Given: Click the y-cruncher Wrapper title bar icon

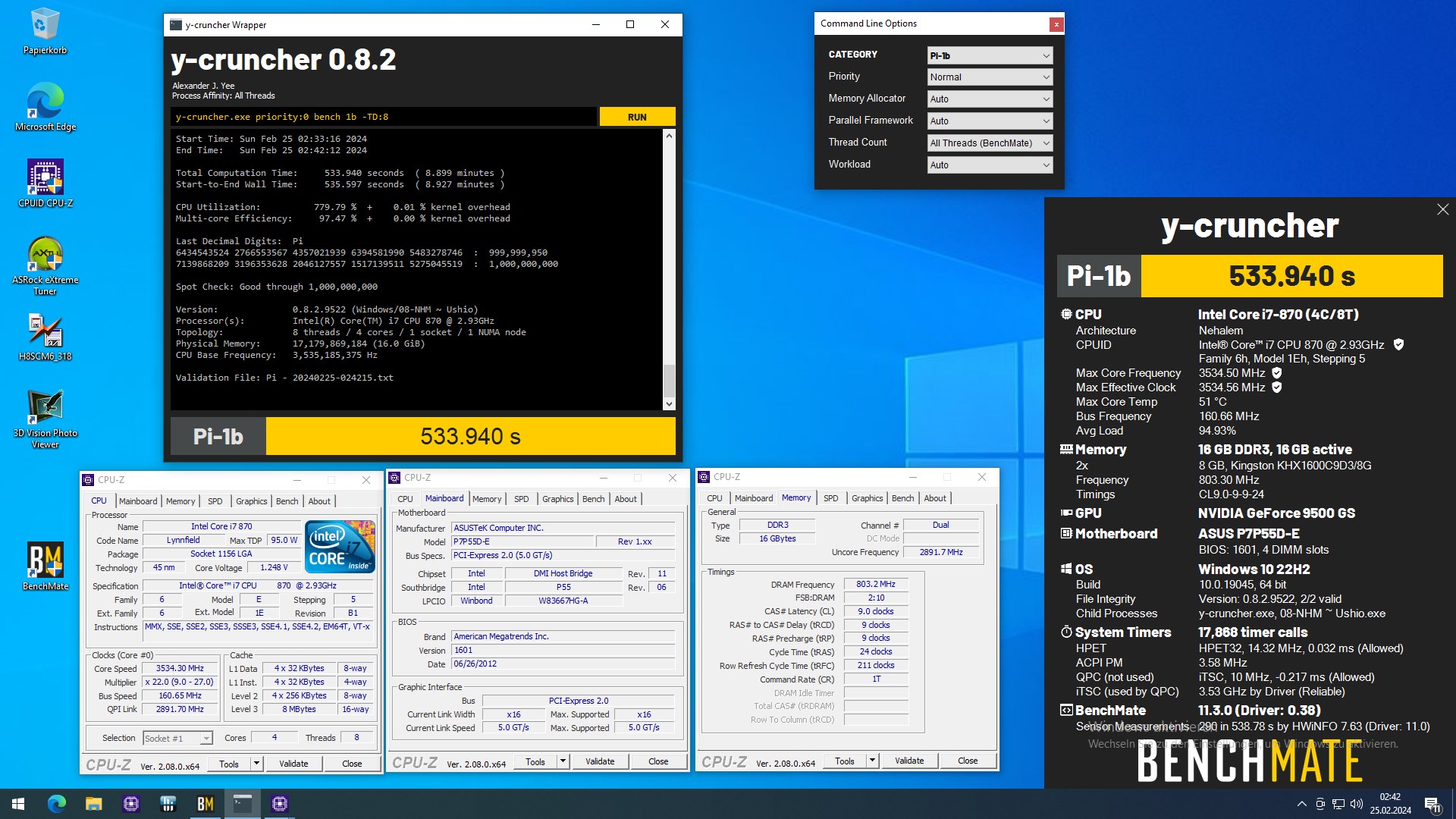Looking at the screenshot, I should [x=176, y=25].
